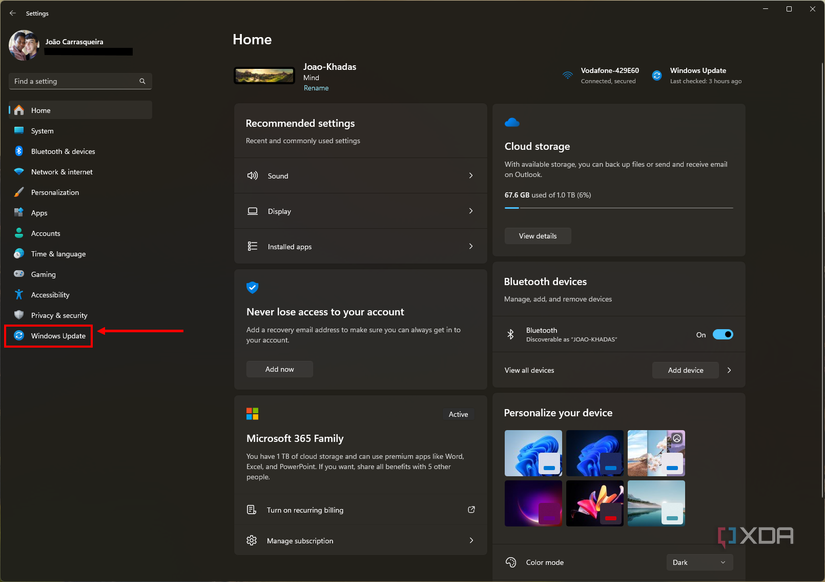
Task: Expand the Sound settings chevron
Action: coord(471,175)
